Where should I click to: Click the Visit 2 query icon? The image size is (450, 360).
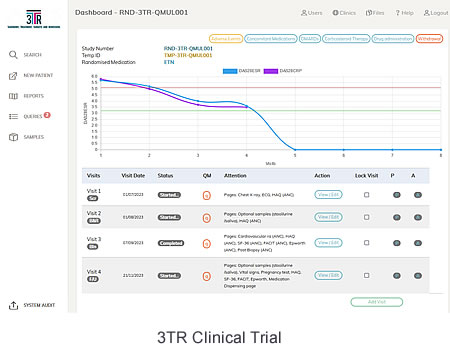tap(207, 218)
